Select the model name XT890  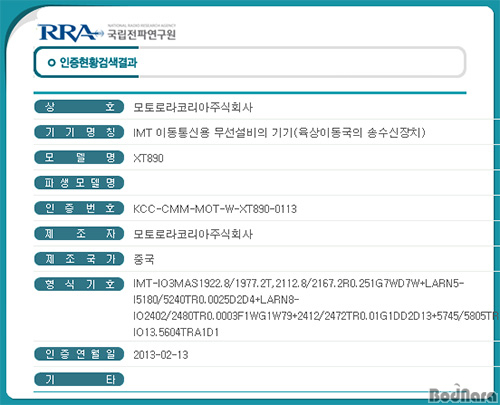pos(148,158)
